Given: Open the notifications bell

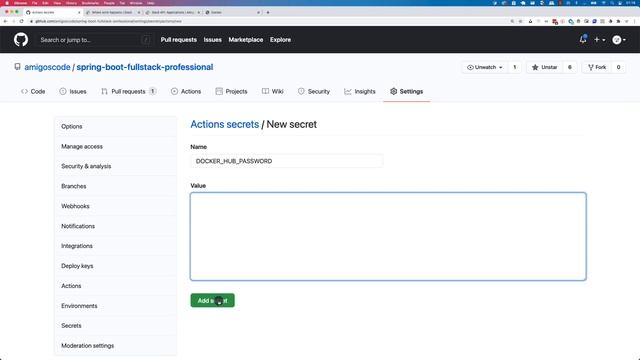Looking at the screenshot, I should coord(583,40).
